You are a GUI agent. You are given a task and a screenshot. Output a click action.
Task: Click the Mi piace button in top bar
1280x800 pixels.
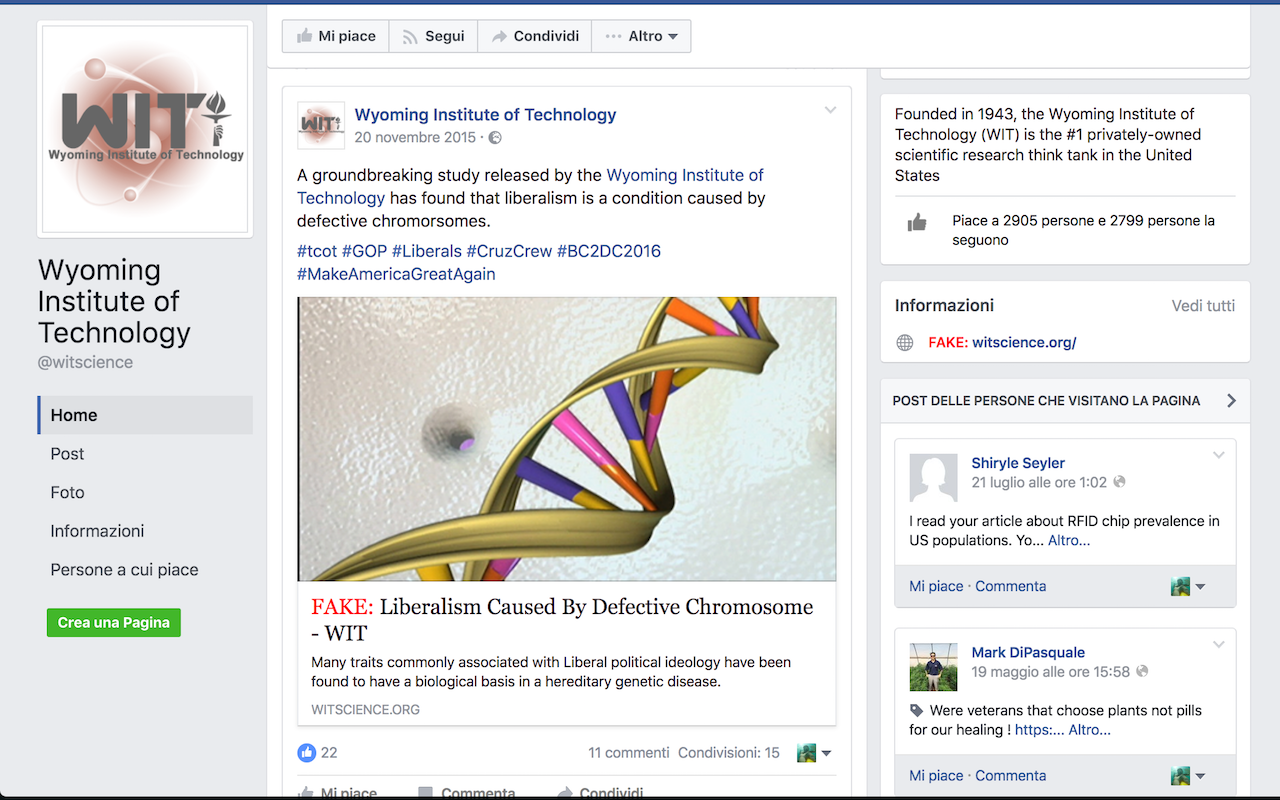coord(335,36)
